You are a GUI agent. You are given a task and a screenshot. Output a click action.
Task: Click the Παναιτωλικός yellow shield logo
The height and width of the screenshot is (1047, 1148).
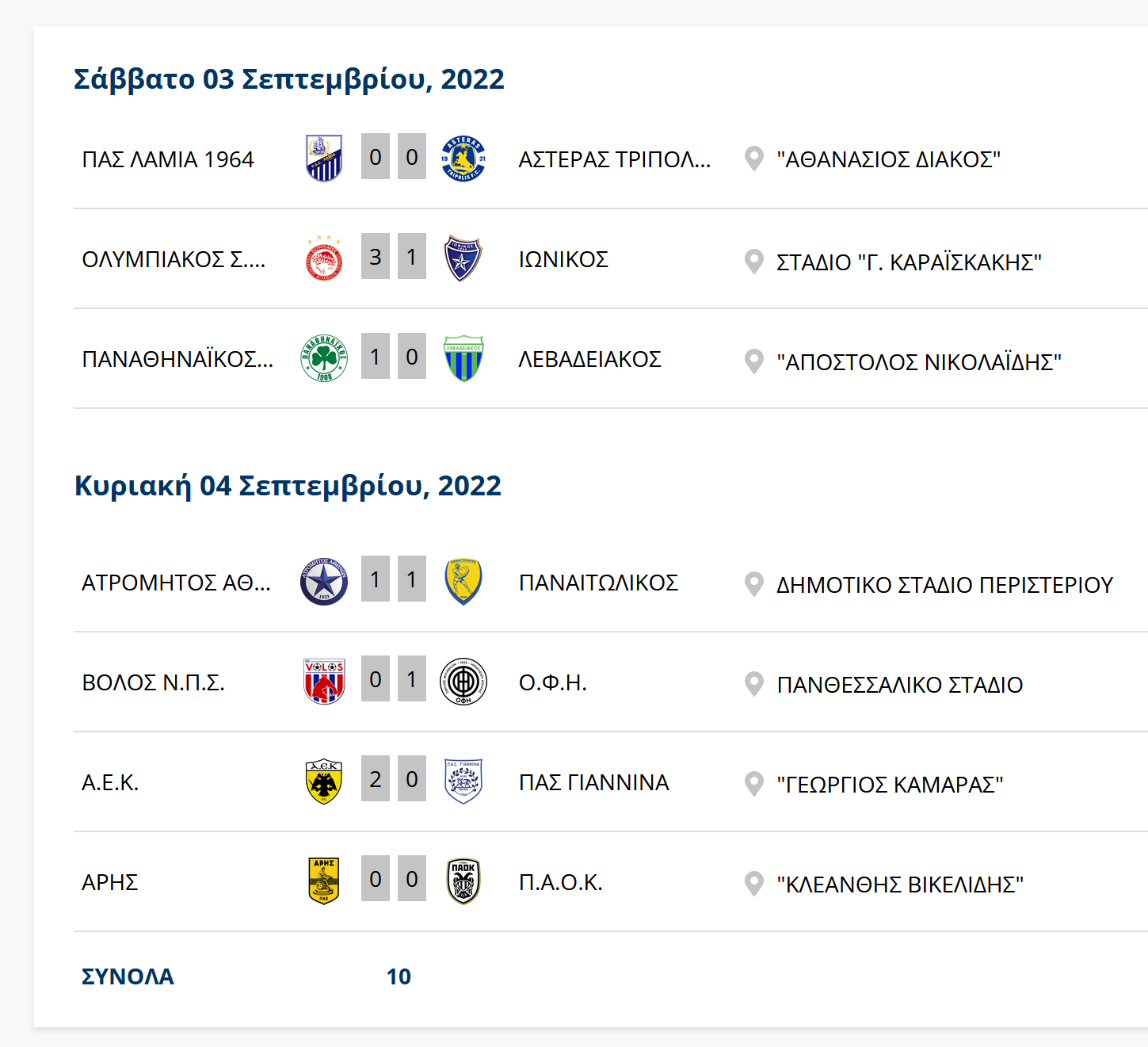[x=463, y=581]
